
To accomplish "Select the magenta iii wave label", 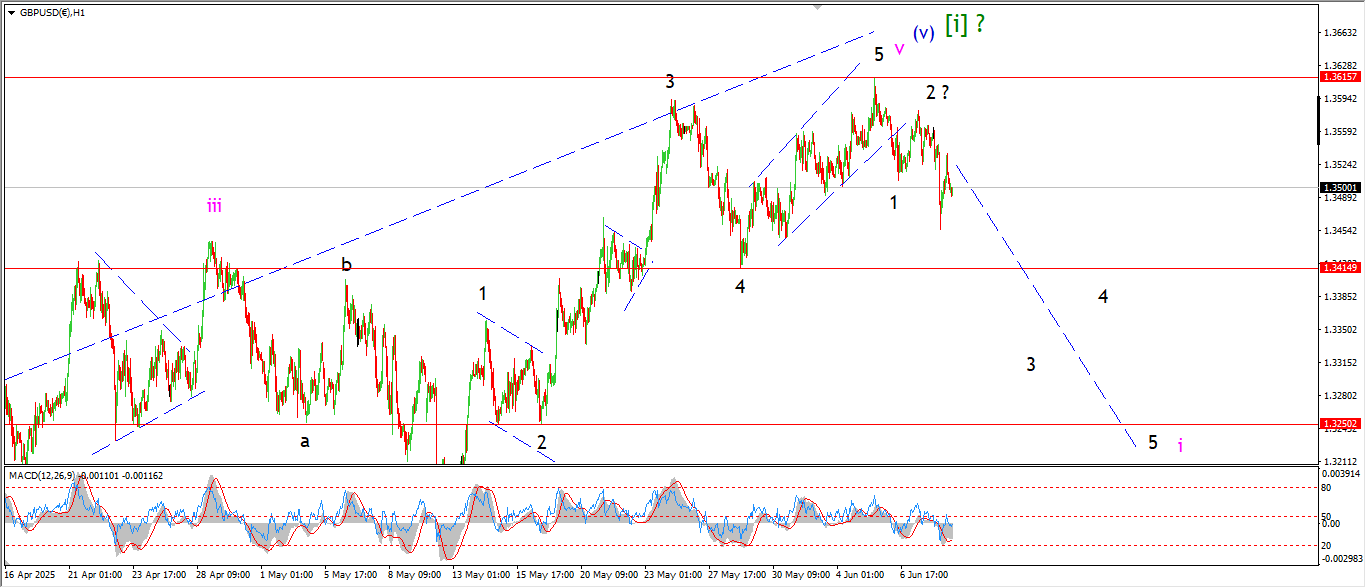I will 214,206.
